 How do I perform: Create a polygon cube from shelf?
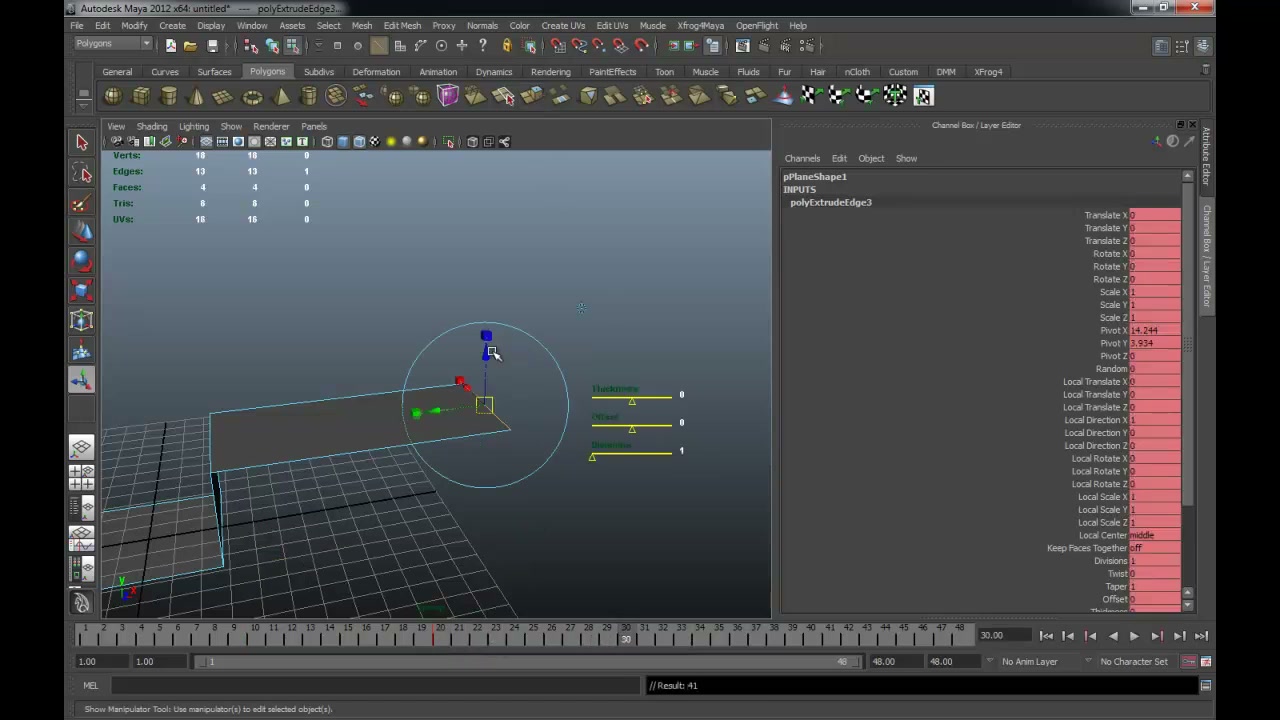141,96
